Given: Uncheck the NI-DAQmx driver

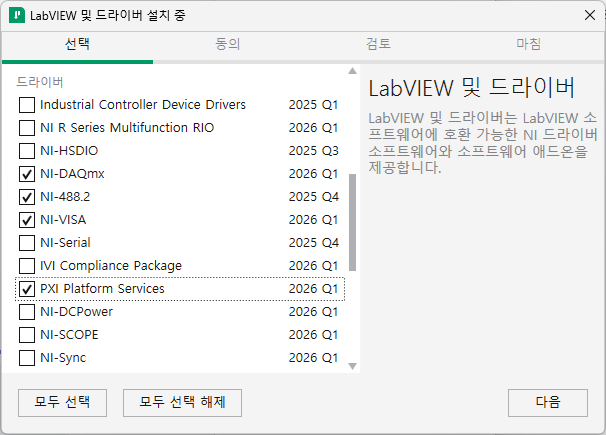Looking at the screenshot, I should (x=27, y=174).
